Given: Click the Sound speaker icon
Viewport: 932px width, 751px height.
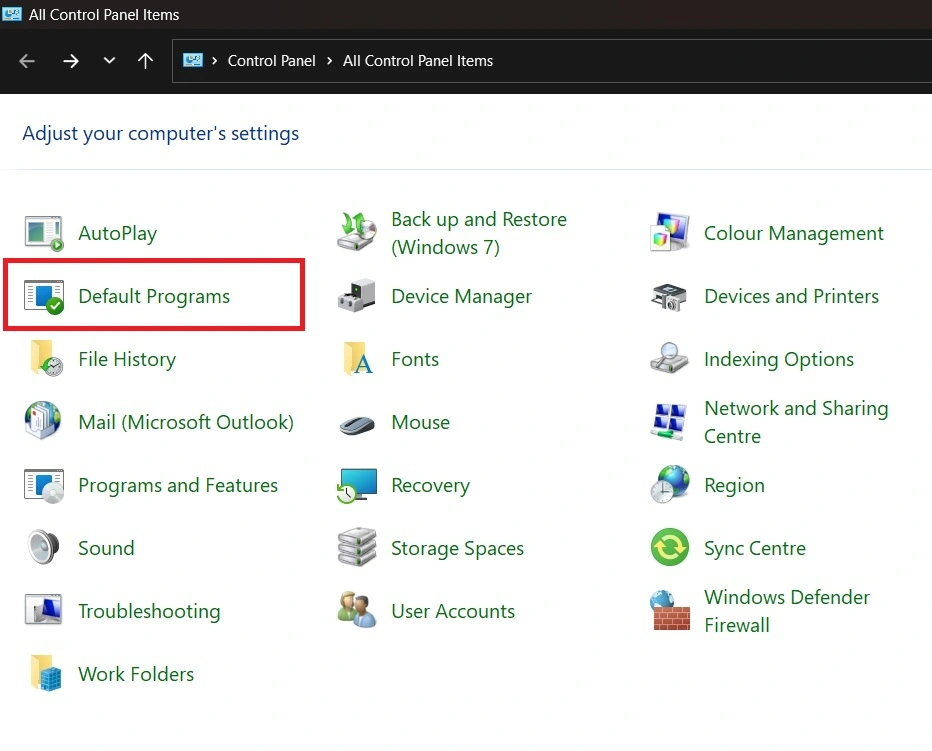Looking at the screenshot, I should click(43, 546).
